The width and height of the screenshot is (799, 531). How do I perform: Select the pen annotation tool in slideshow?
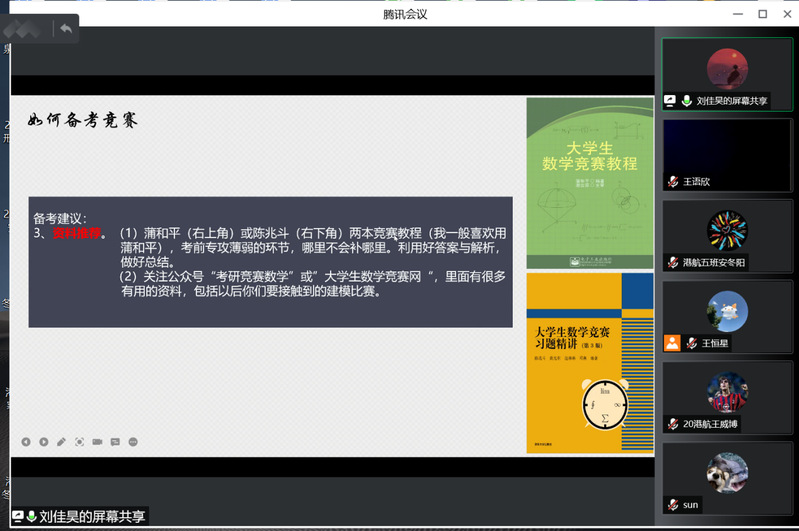[61, 442]
